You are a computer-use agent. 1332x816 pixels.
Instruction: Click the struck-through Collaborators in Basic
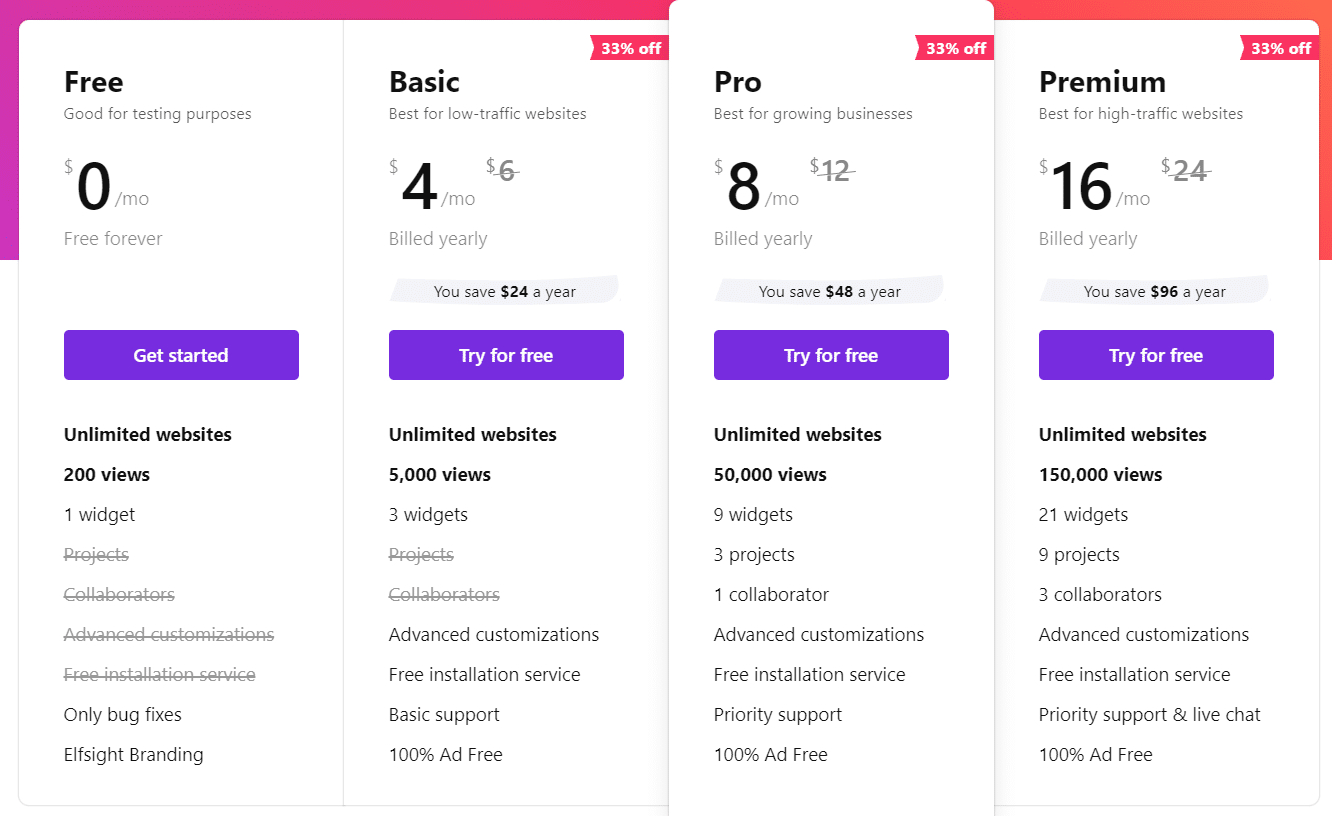(444, 595)
